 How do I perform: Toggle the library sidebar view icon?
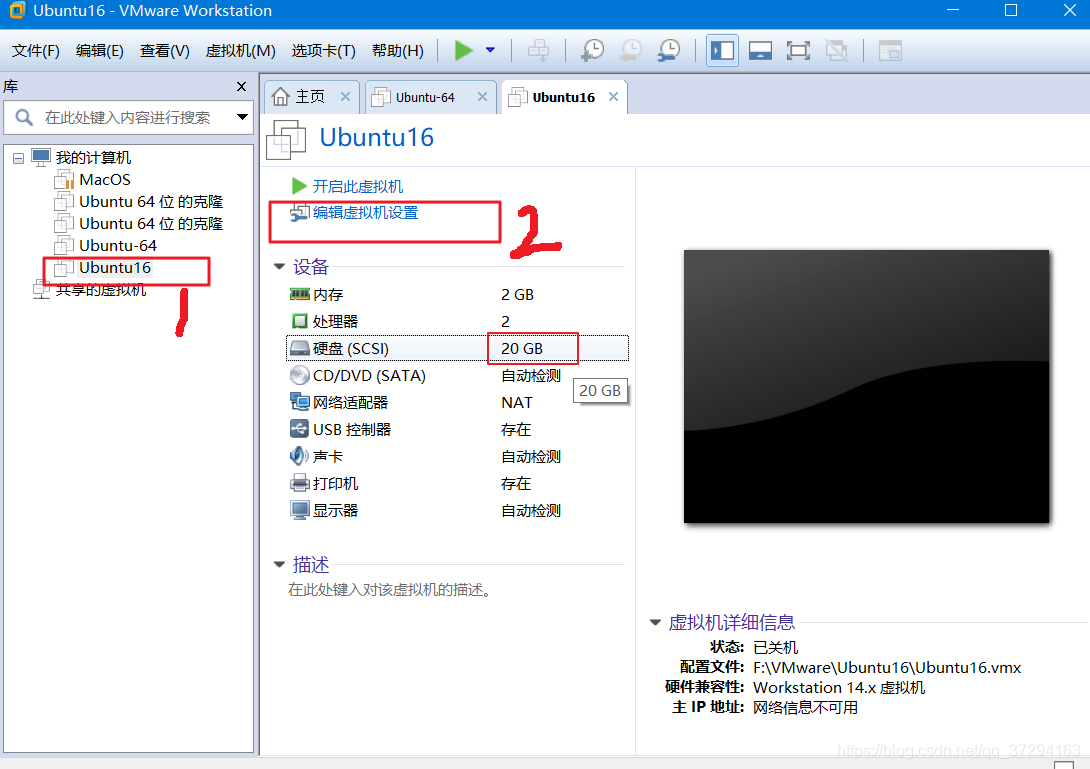722,51
